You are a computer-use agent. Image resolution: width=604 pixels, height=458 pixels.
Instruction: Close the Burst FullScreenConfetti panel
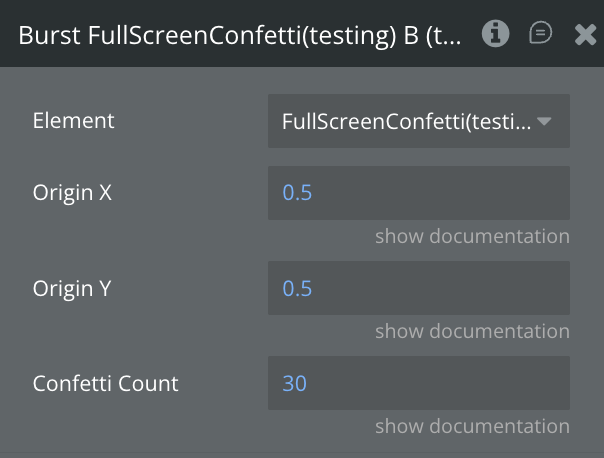[585, 35]
